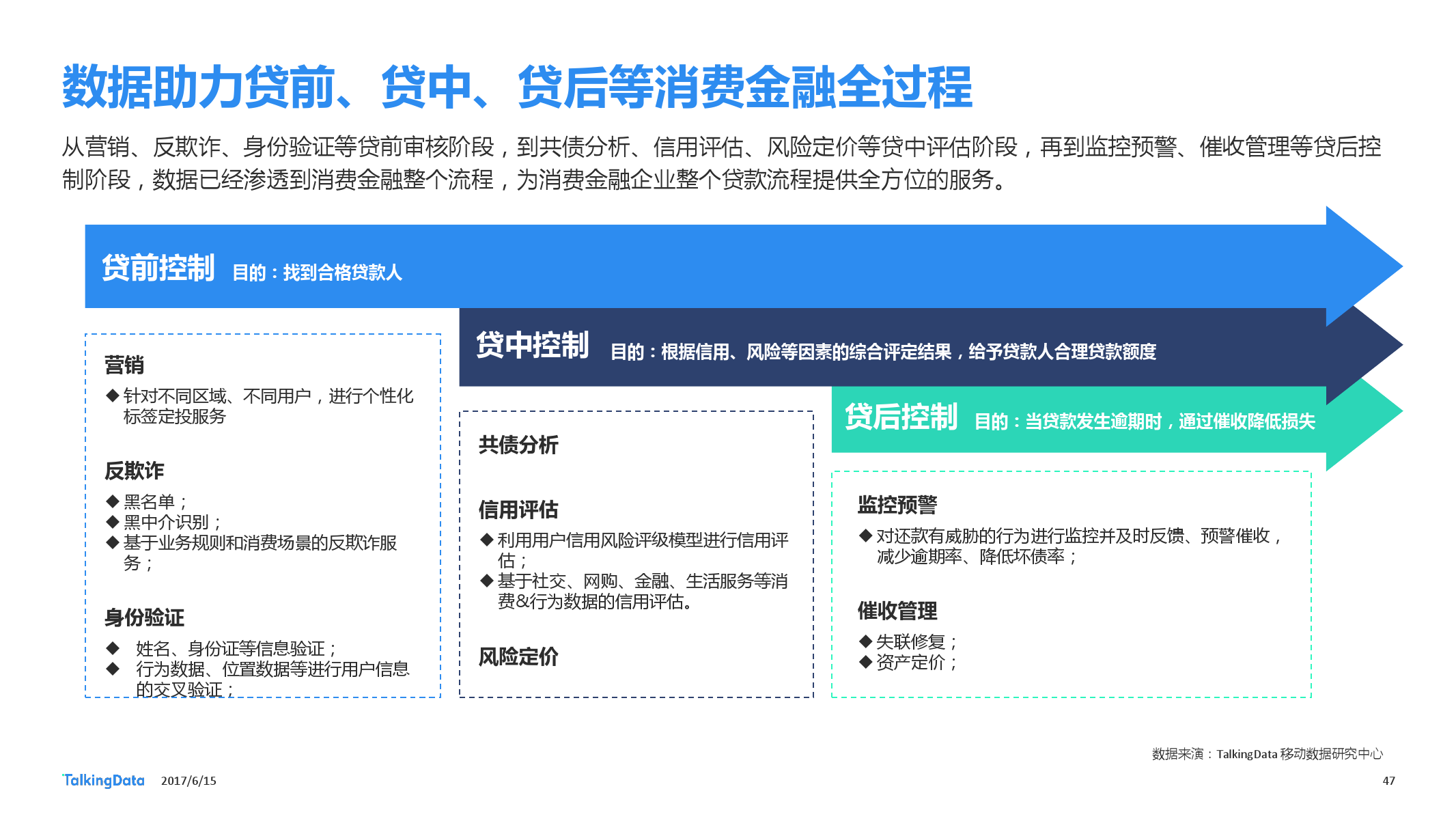Screen dimensions: 1456x819
Task: Select the 贷中控制 banner title
Action: (533, 345)
